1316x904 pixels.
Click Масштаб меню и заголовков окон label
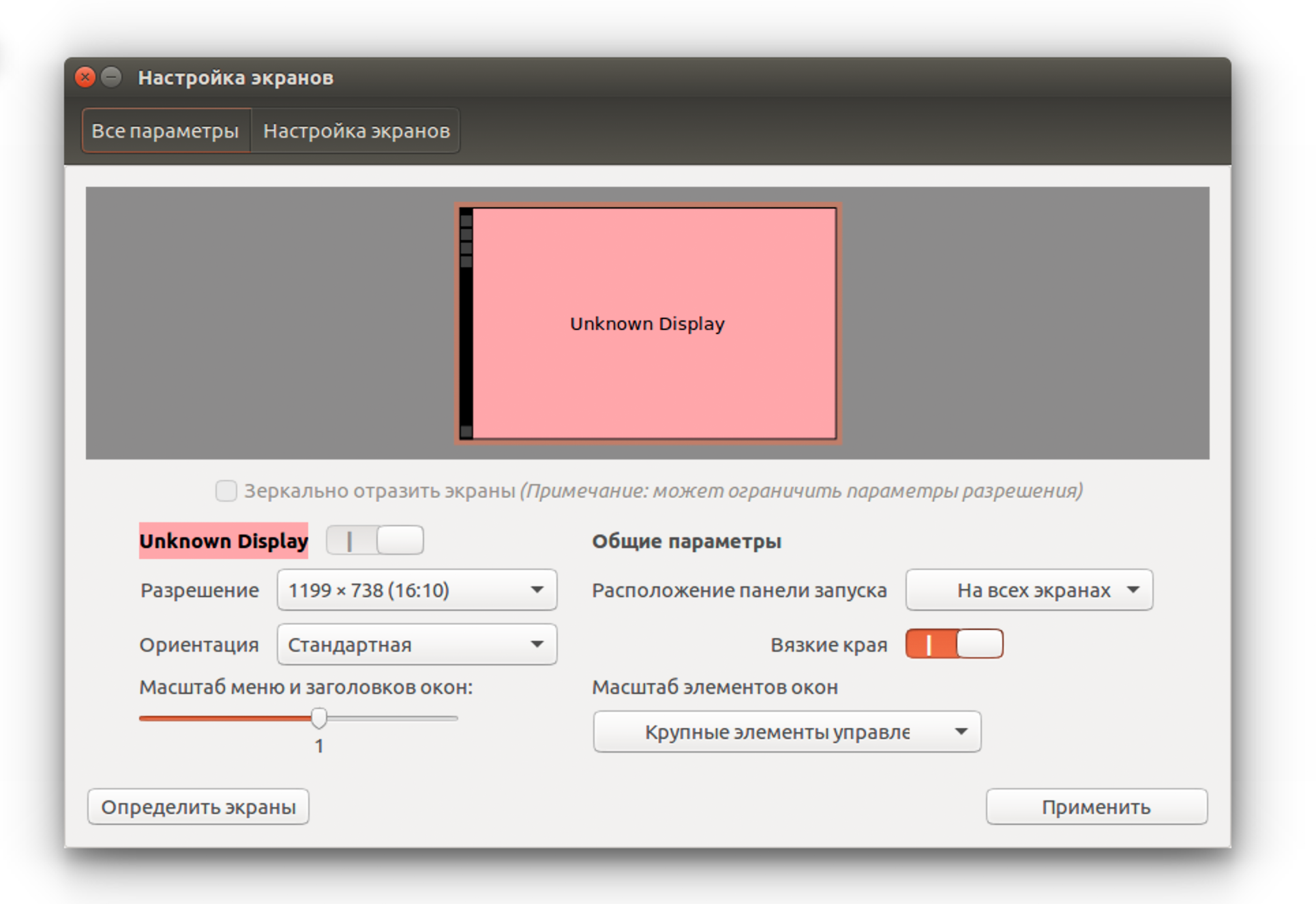[x=306, y=687]
